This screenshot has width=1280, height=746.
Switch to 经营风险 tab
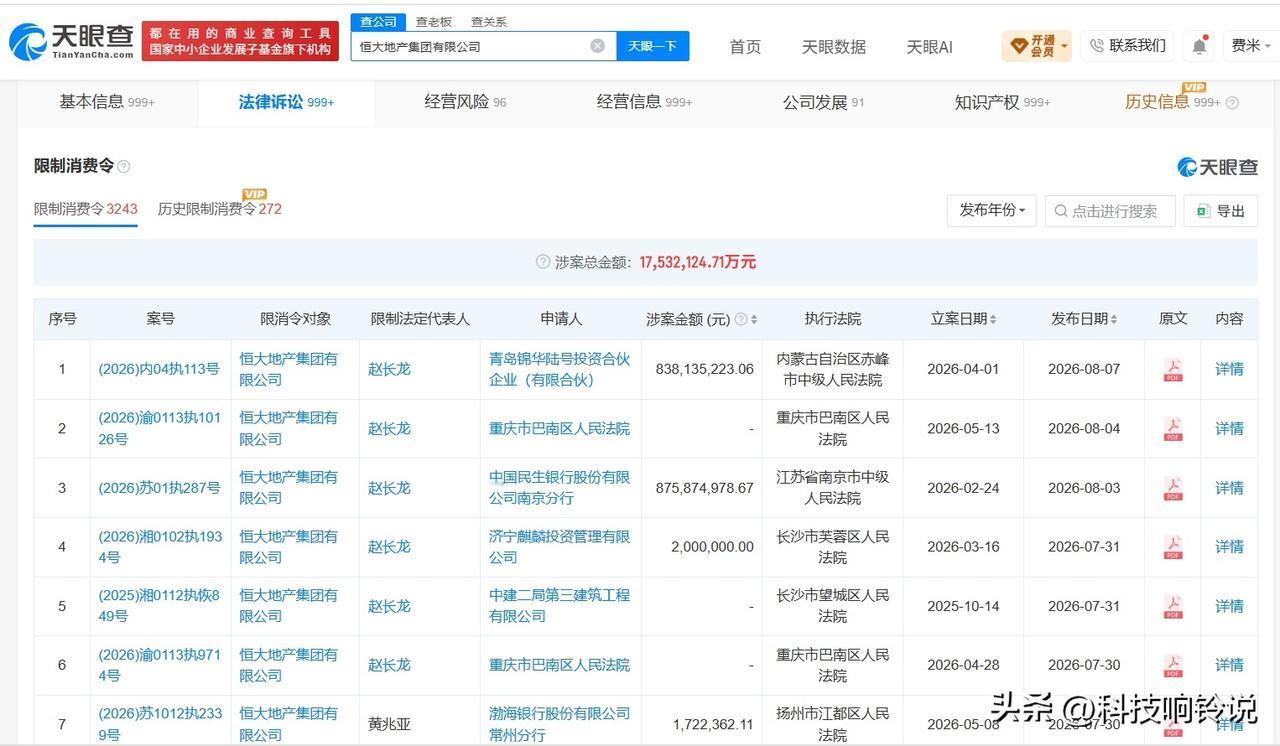click(465, 102)
